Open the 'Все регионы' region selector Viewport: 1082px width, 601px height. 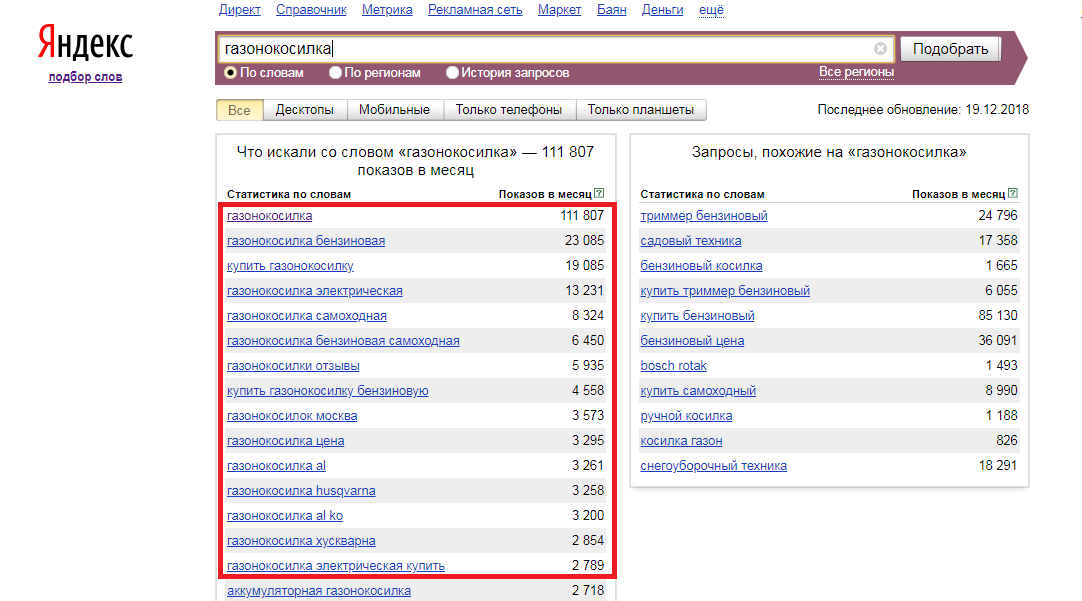point(856,72)
